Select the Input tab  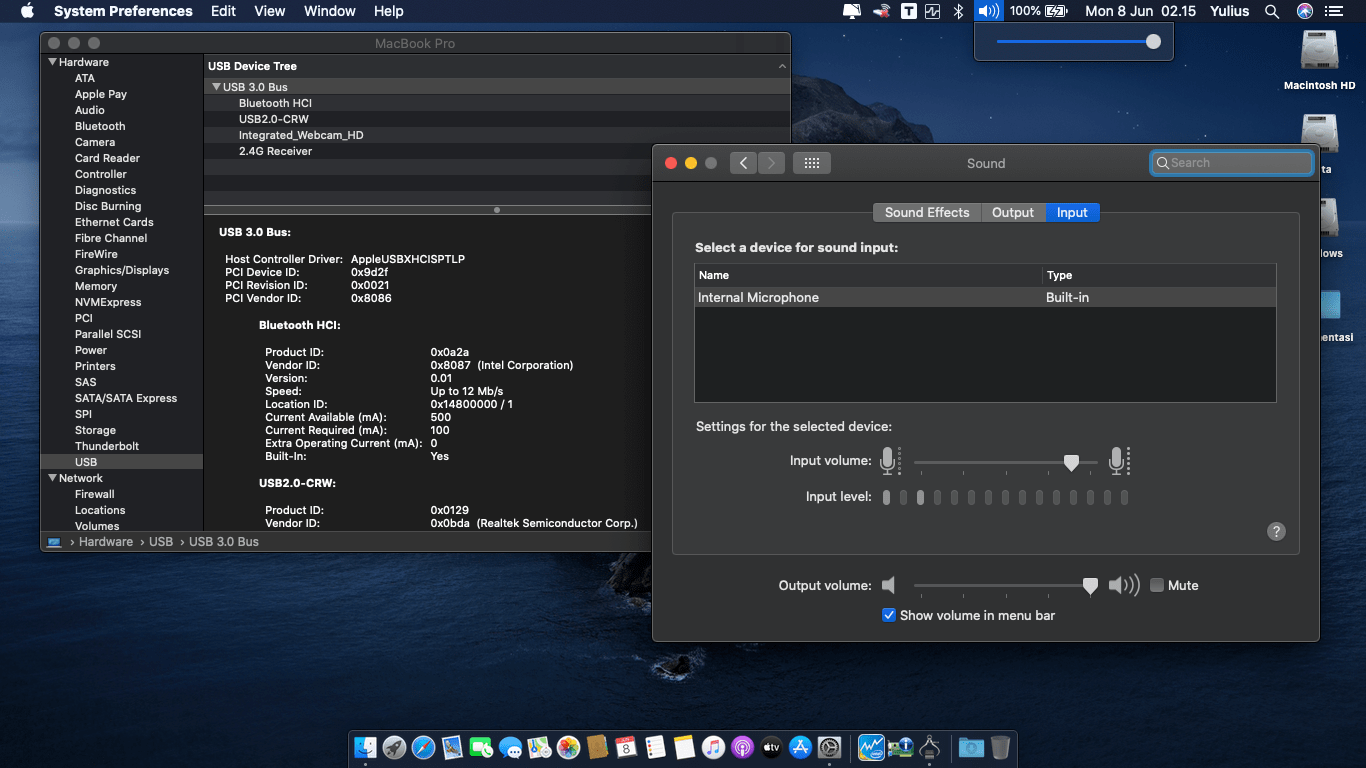pyautogui.click(x=1072, y=212)
